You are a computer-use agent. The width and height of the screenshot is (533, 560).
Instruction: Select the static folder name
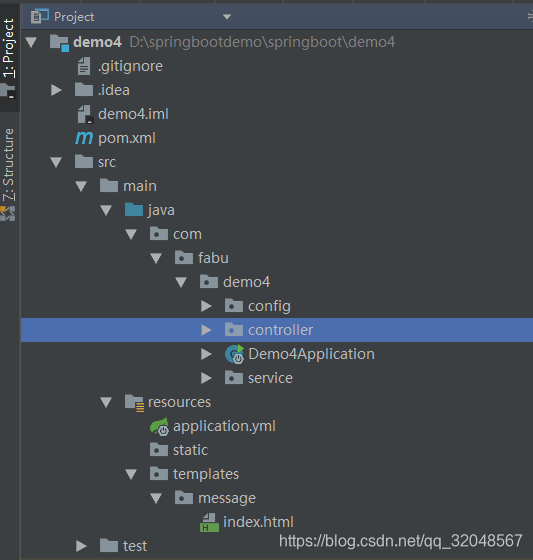190,450
